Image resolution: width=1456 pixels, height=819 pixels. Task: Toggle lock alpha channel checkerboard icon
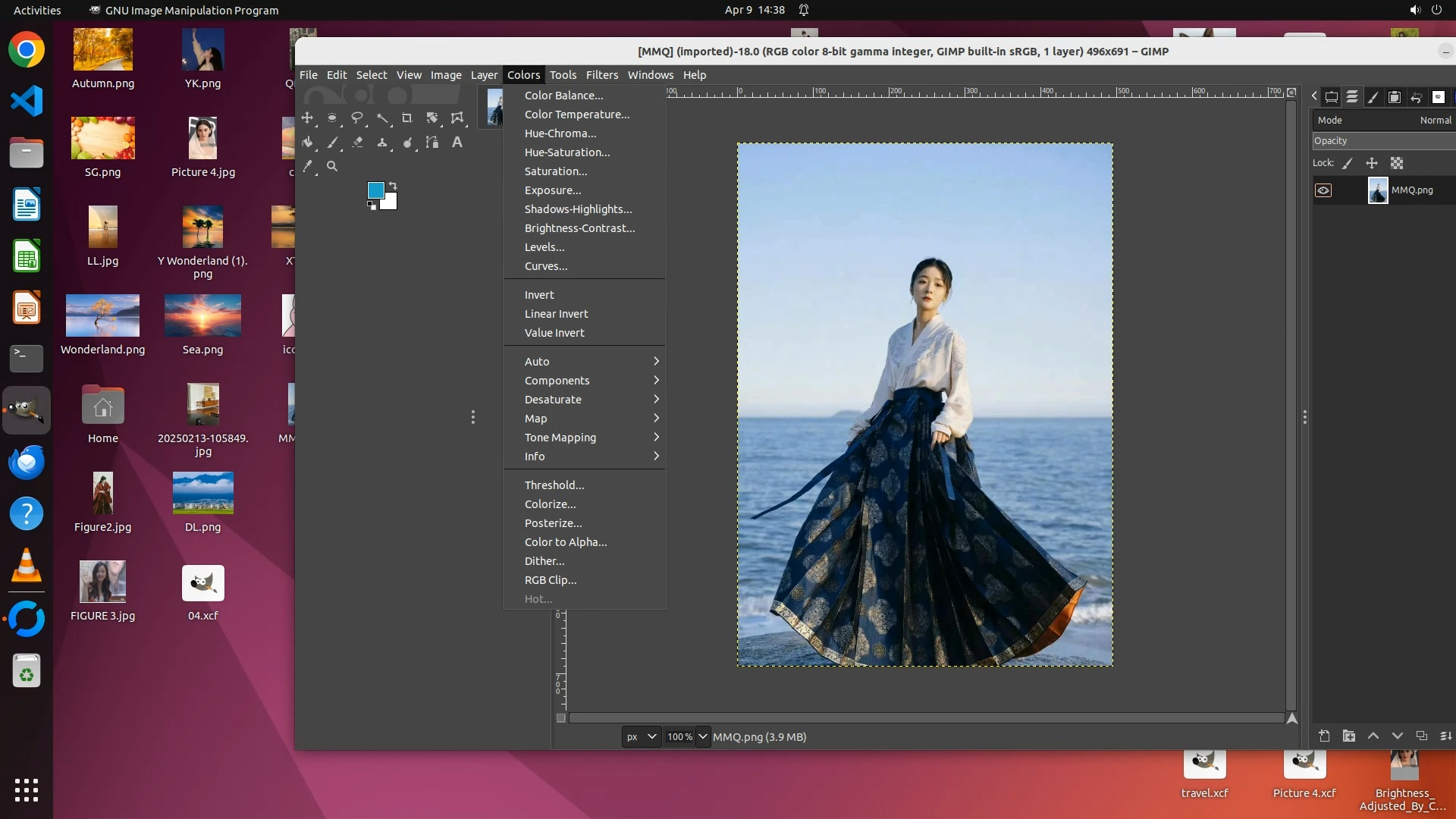1397,163
